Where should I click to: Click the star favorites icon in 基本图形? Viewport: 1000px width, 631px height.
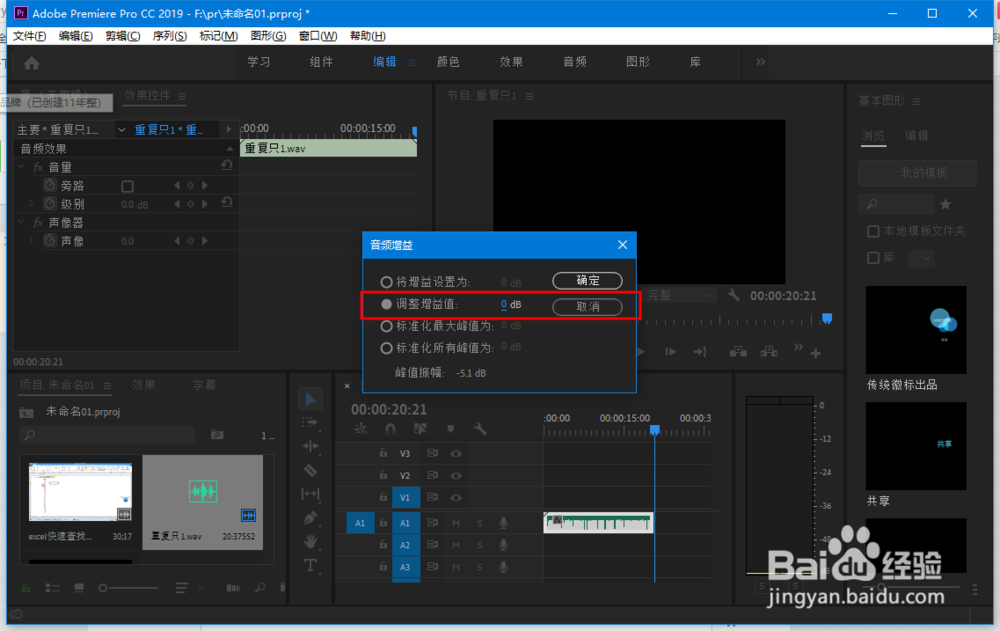pos(945,204)
